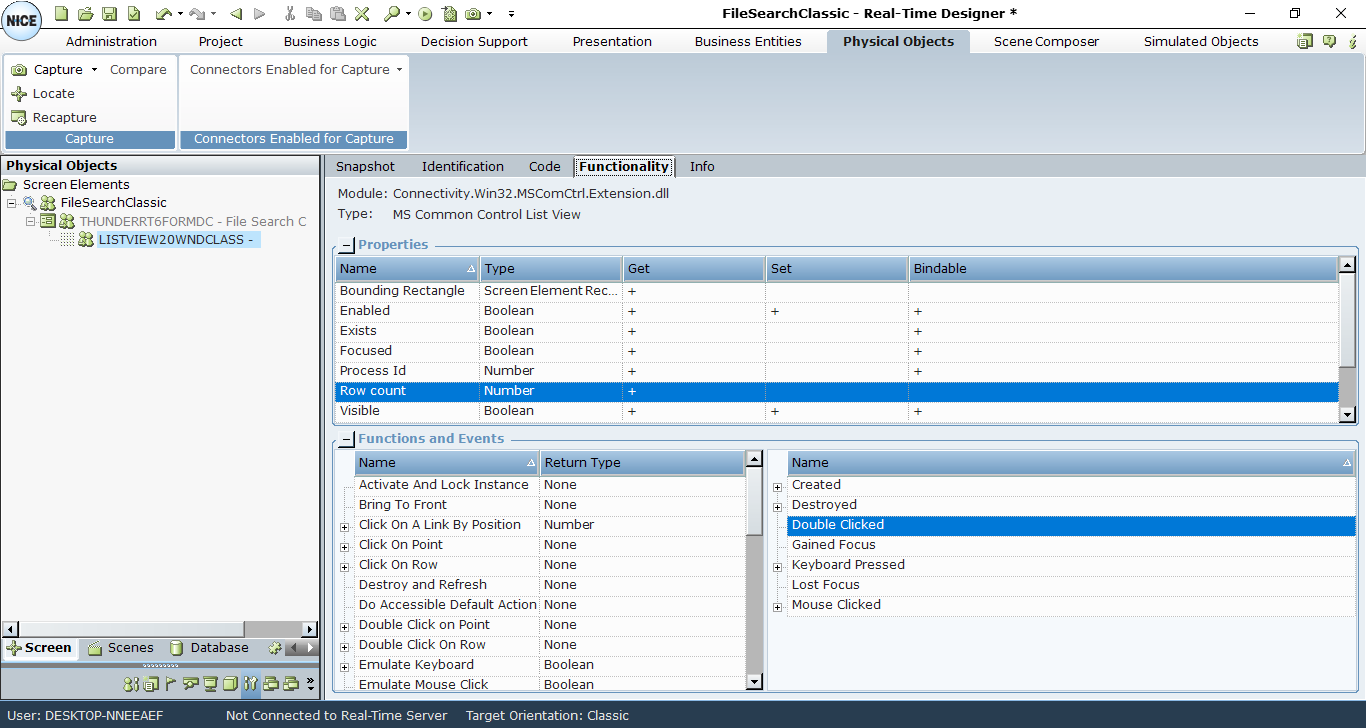Copy selection using the copy icon
The width and height of the screenshot is (1366, 728).
tap(314, 14)
